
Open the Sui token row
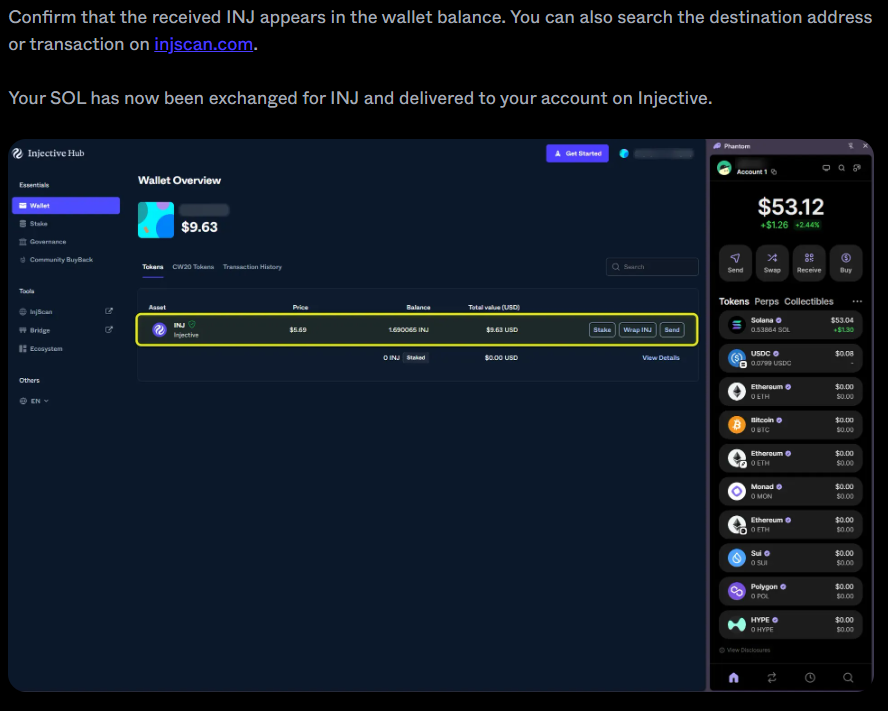click(x=791, y=558)
